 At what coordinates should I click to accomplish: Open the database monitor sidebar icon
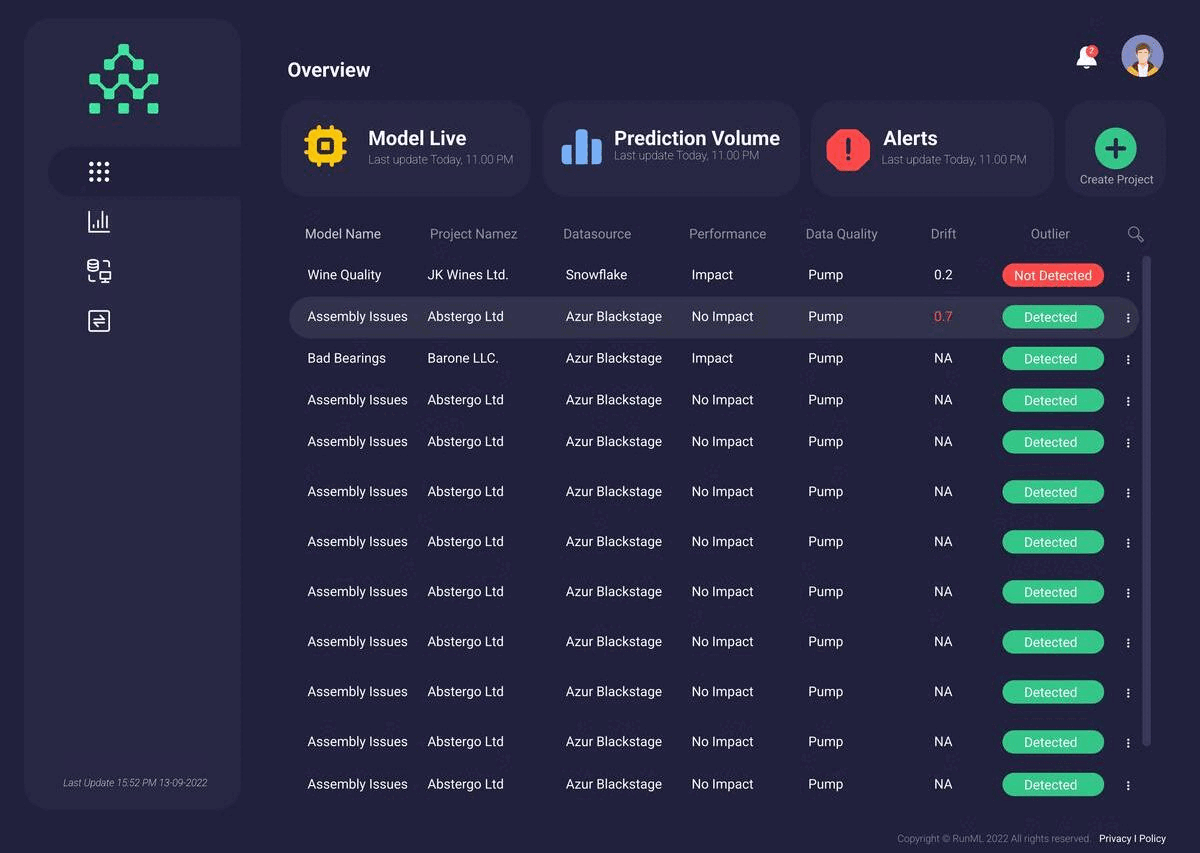click(x=99, y=271)
